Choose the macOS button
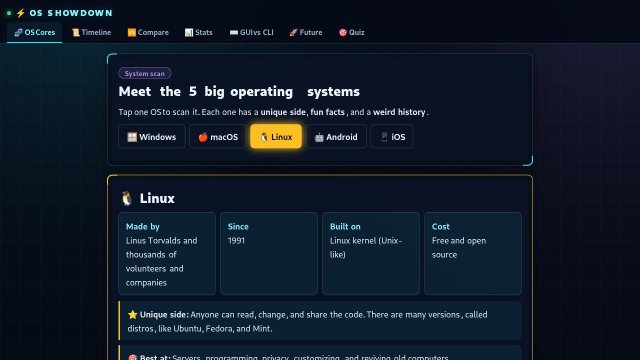640x360 pixels. click(218, 137)
